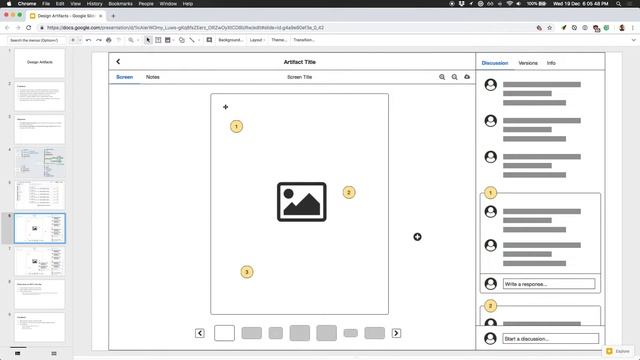Open Chrome three-dot menu
This screenshot has height=360, width=640.
633,28
